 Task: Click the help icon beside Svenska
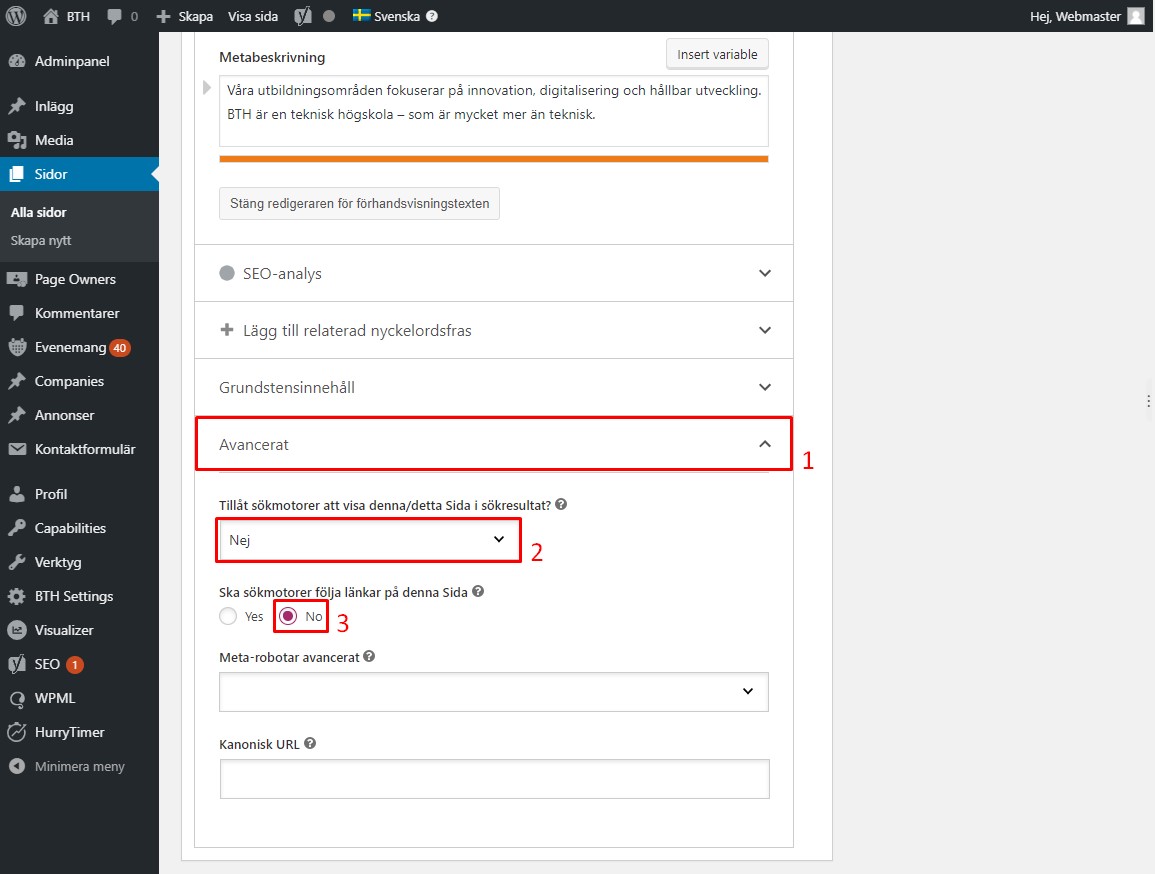(x=432, y=16)
